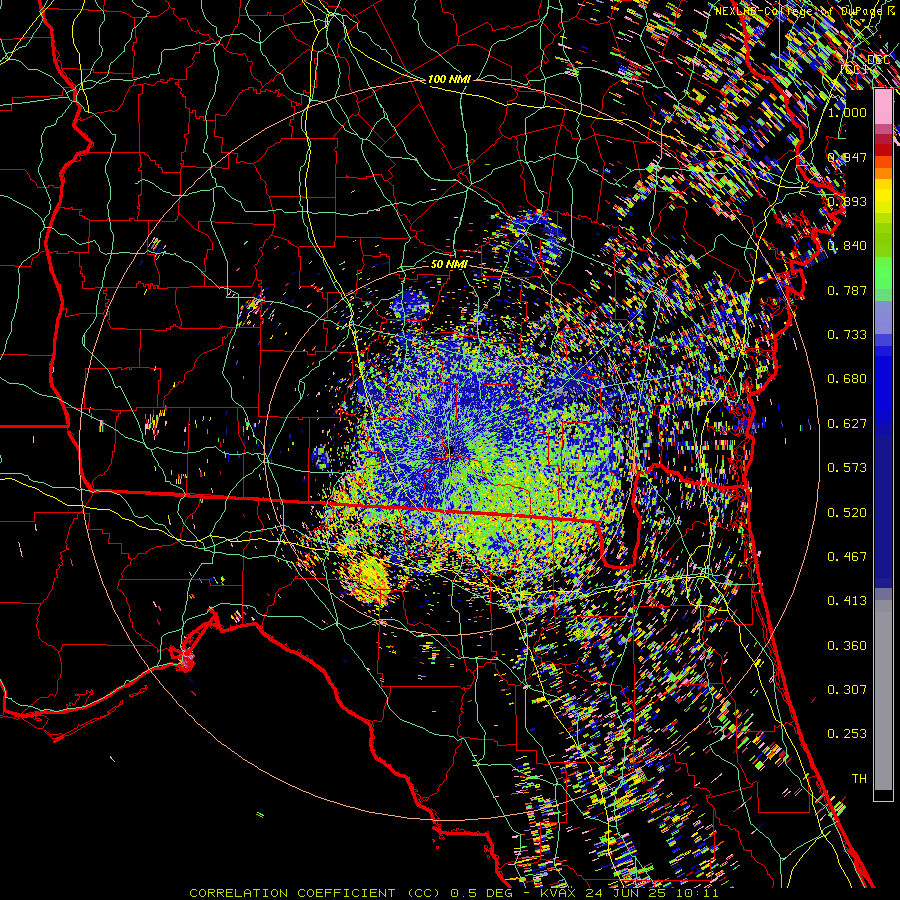Click the radar site marker at the rings' center
The height and width of the screenshot is (900, 900).
pos(452,449)
